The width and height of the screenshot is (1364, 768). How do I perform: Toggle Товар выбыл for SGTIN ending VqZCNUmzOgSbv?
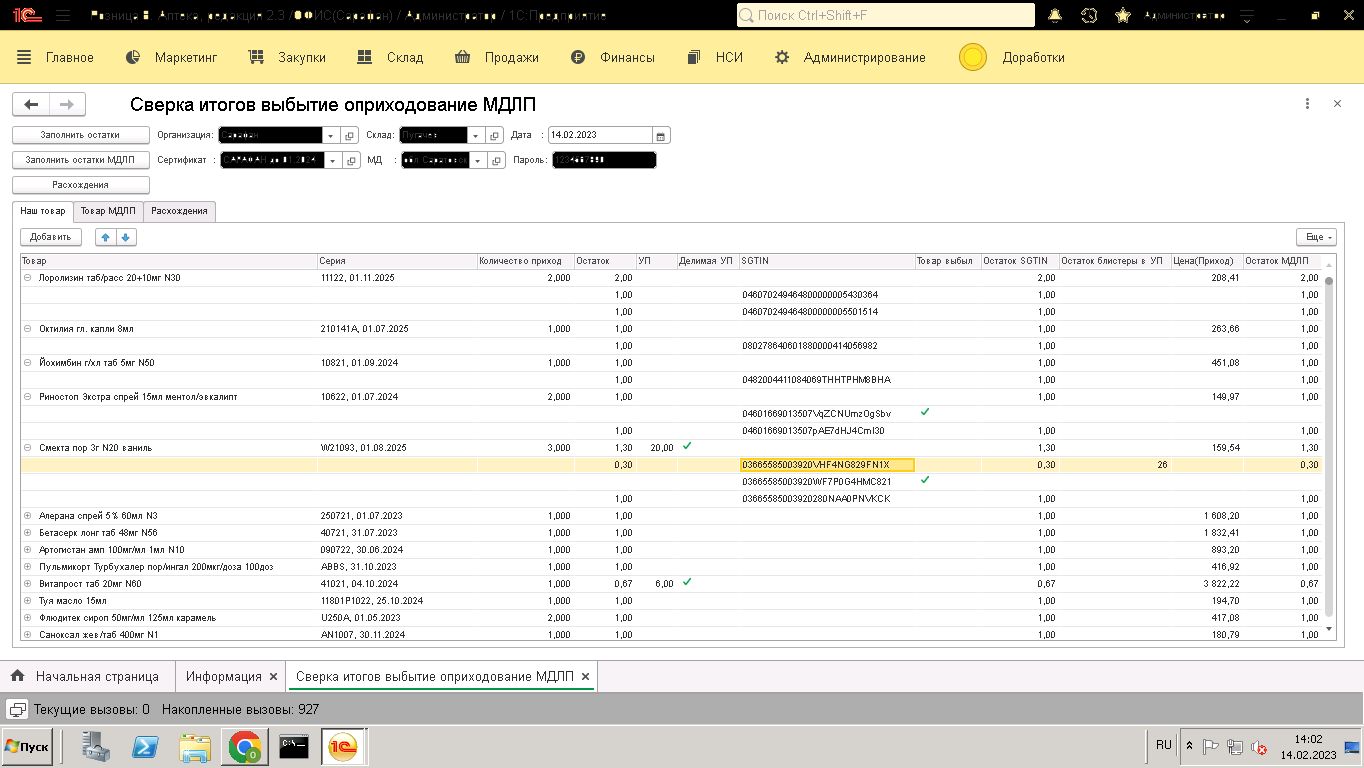[x=925, y=413]
